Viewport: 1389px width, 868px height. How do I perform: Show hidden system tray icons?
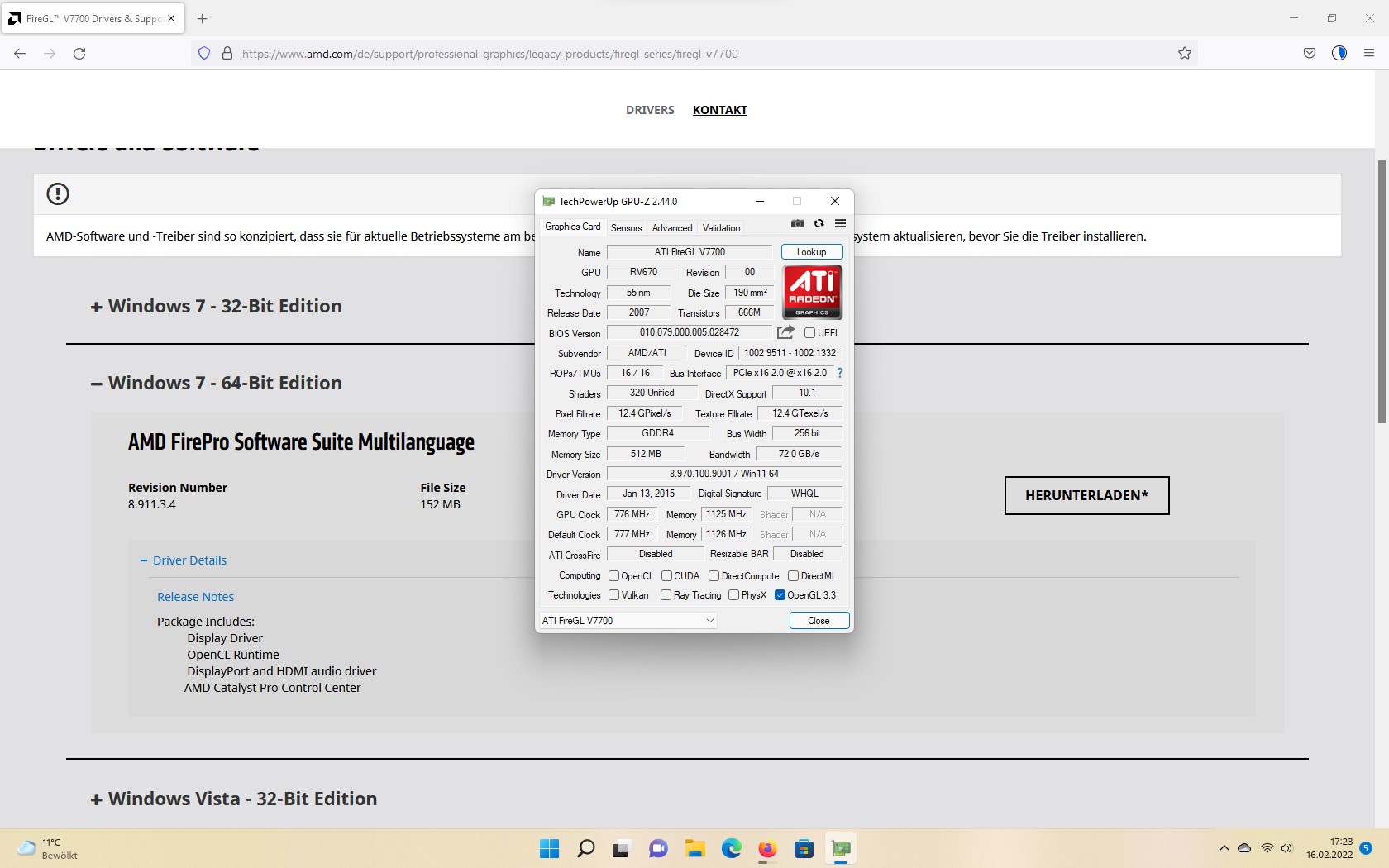click(1224, 849)
